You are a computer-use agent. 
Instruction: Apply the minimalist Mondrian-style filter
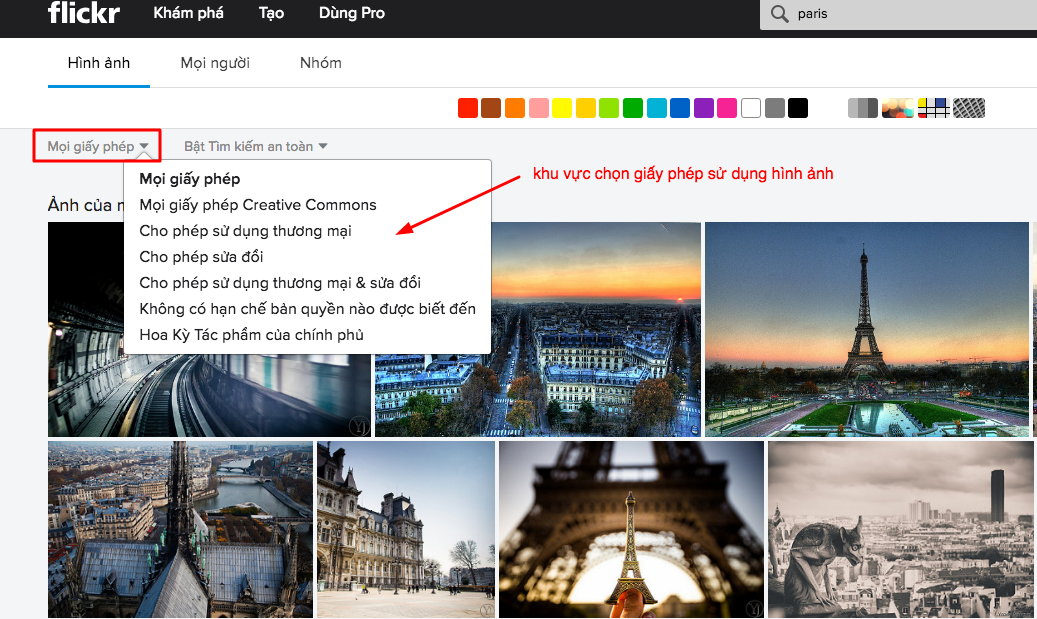[x=930, y=107]
